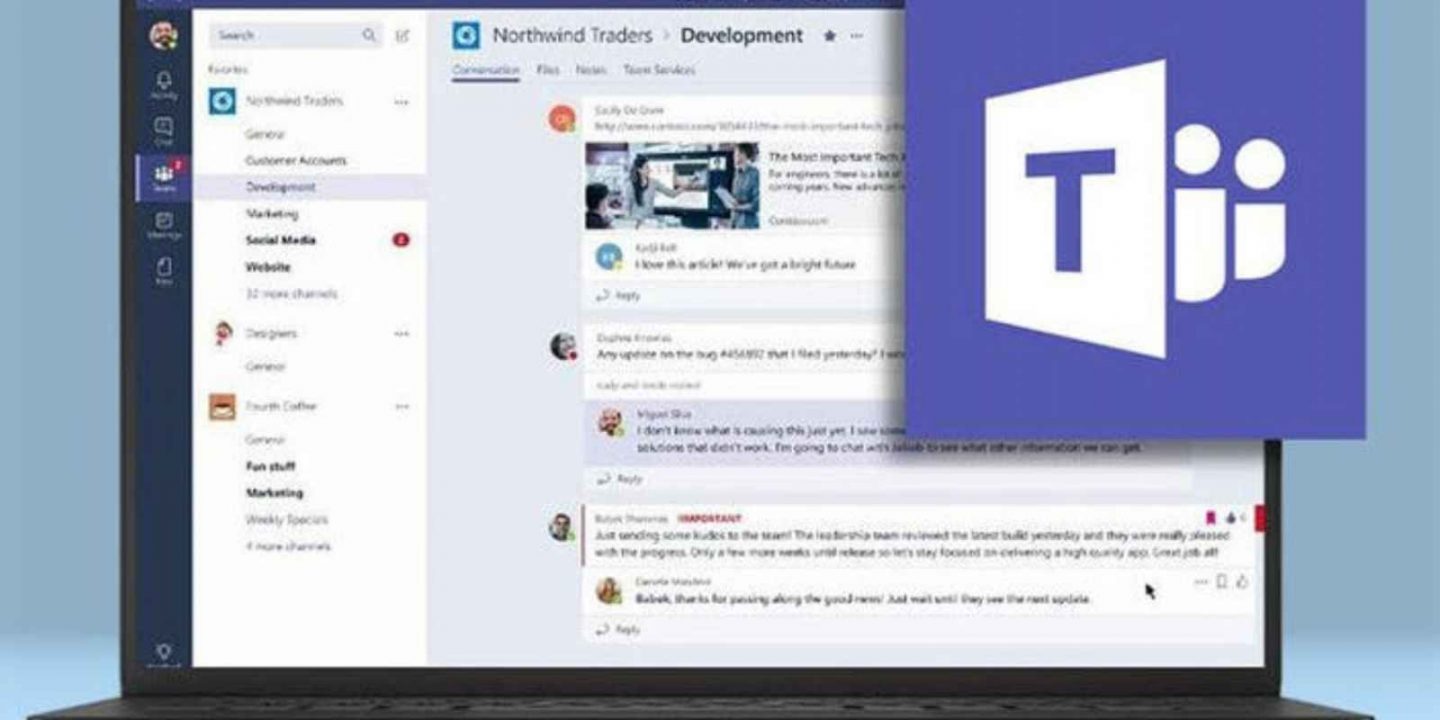Open more options for Northwind Traders team
The width and height of the screenshot is (1440, 720).
[x=401, y=101]
